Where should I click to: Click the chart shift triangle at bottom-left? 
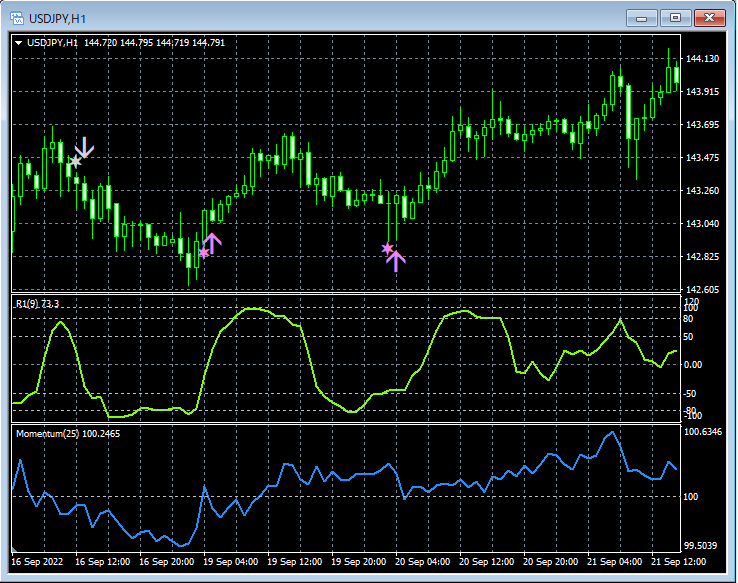pos(14,550)
